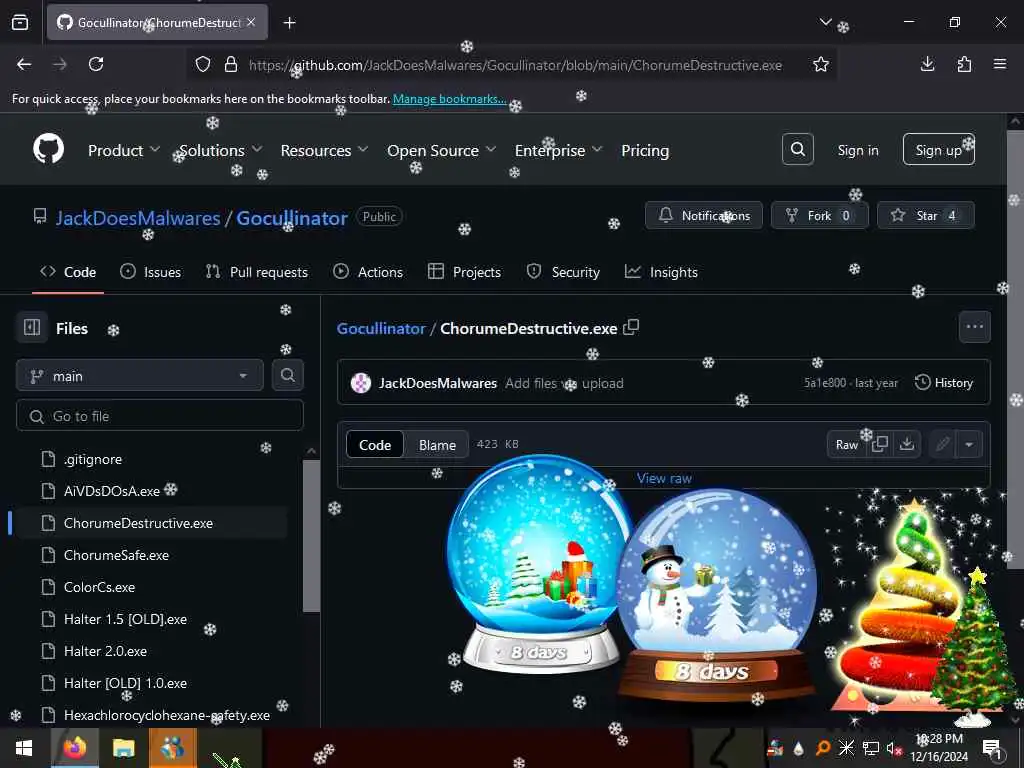This screenshot has height=768, width=1024.
Task: Click the edit file pencil icon
Action: coord(942,445)
